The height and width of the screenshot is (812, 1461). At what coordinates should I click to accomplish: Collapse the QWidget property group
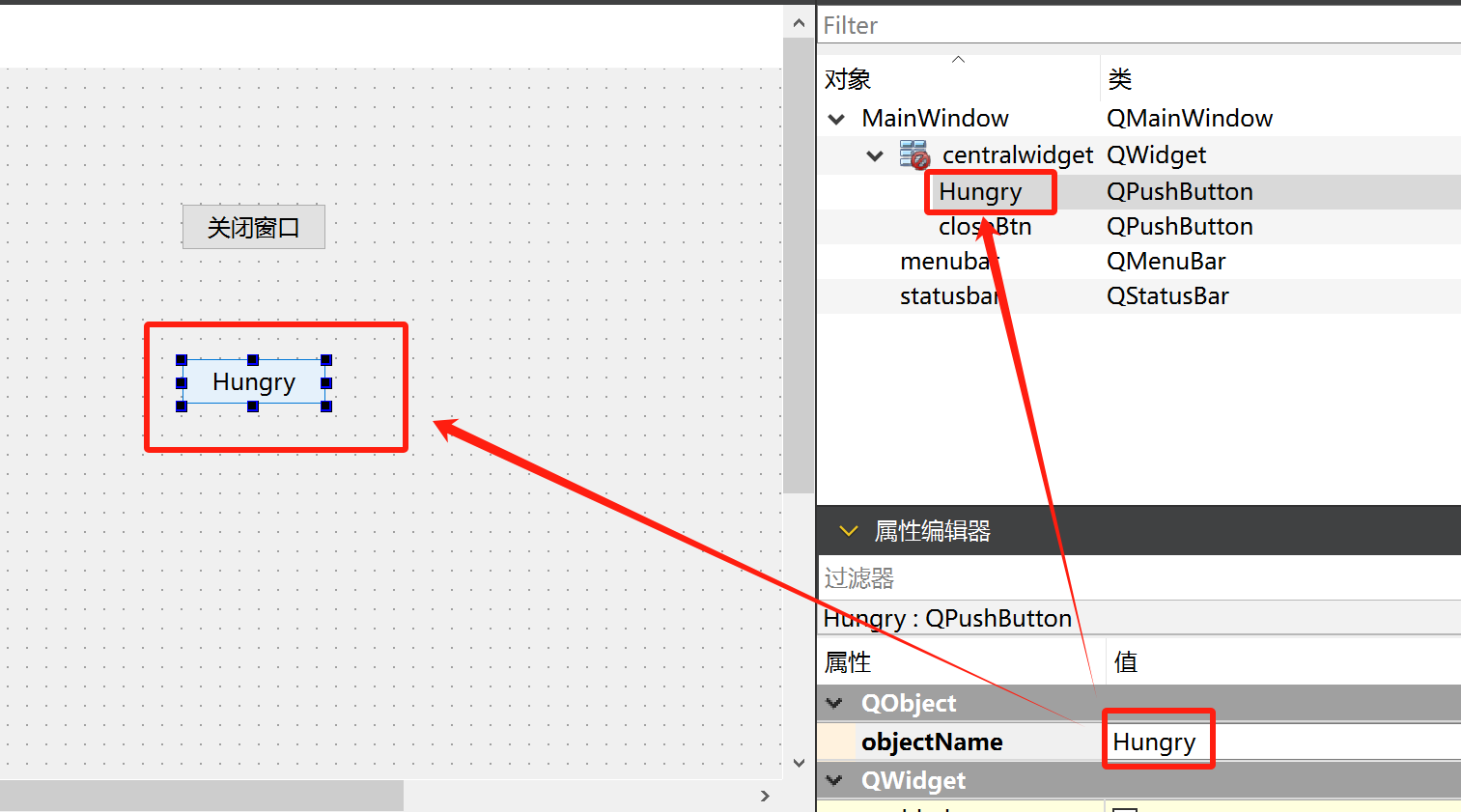[x=835, y=780]
